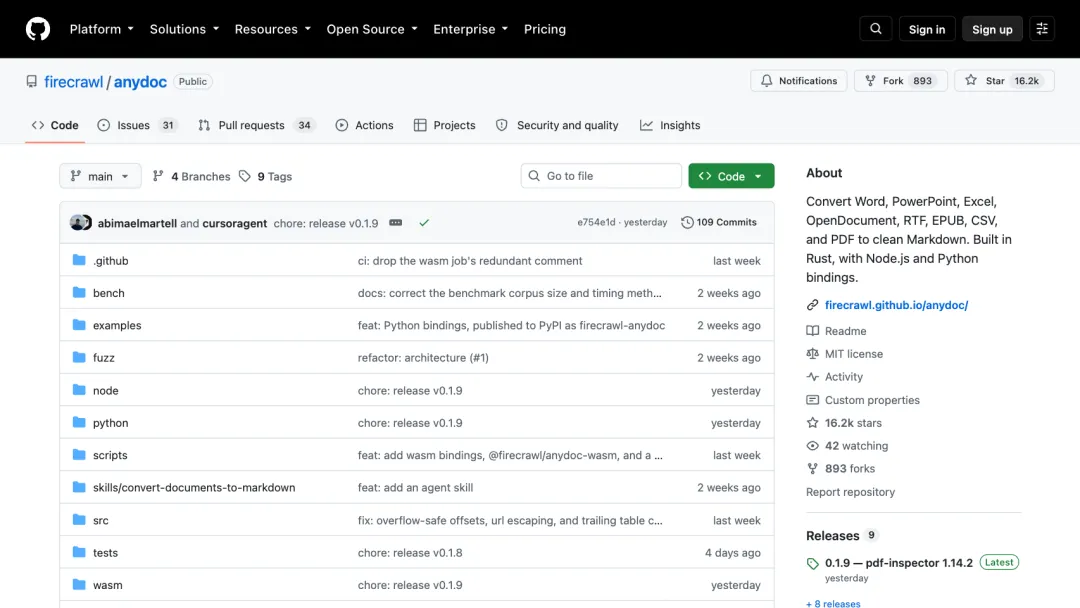The width and height of the screenshot is (1080, 608).
Task: Click the .github folder icon
Action: [x=79, y=260]
